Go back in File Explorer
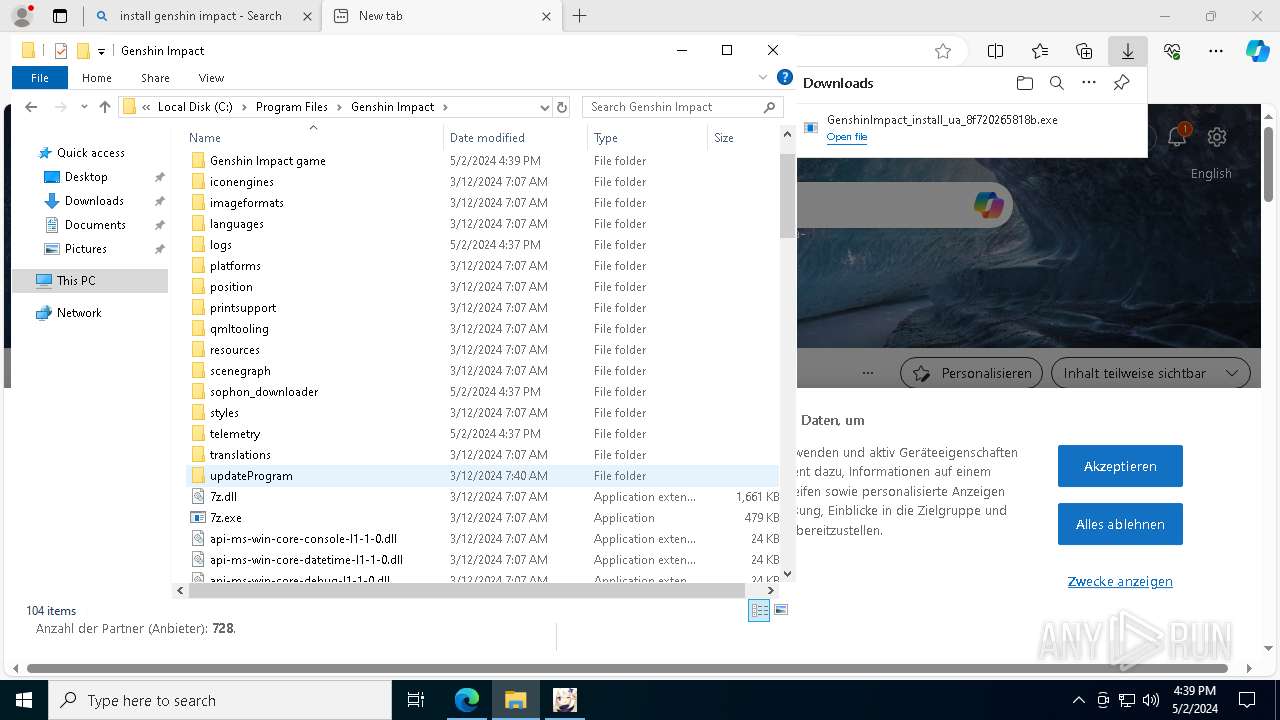 coord(31,107)
